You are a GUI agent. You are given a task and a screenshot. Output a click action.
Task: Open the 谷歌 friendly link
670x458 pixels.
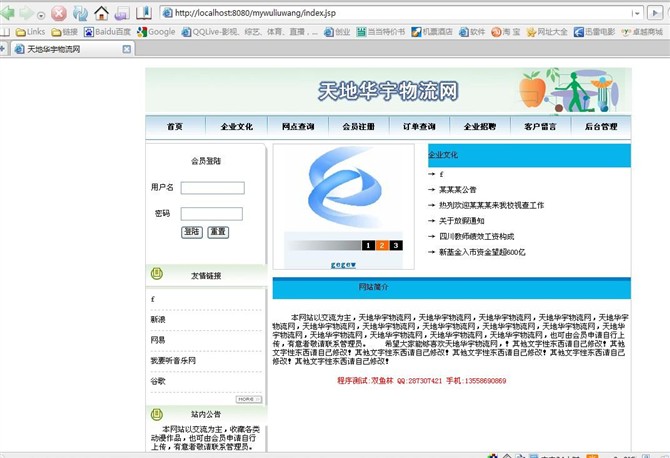tap(158, 381)
